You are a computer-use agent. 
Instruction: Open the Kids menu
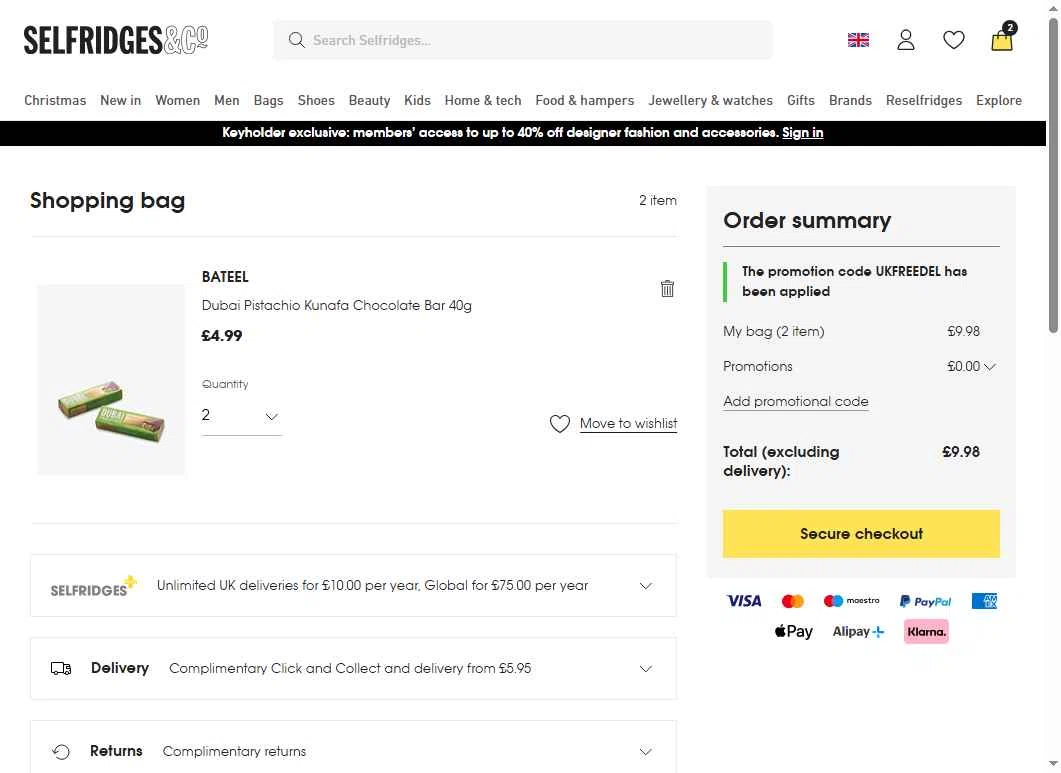(417, 100)
